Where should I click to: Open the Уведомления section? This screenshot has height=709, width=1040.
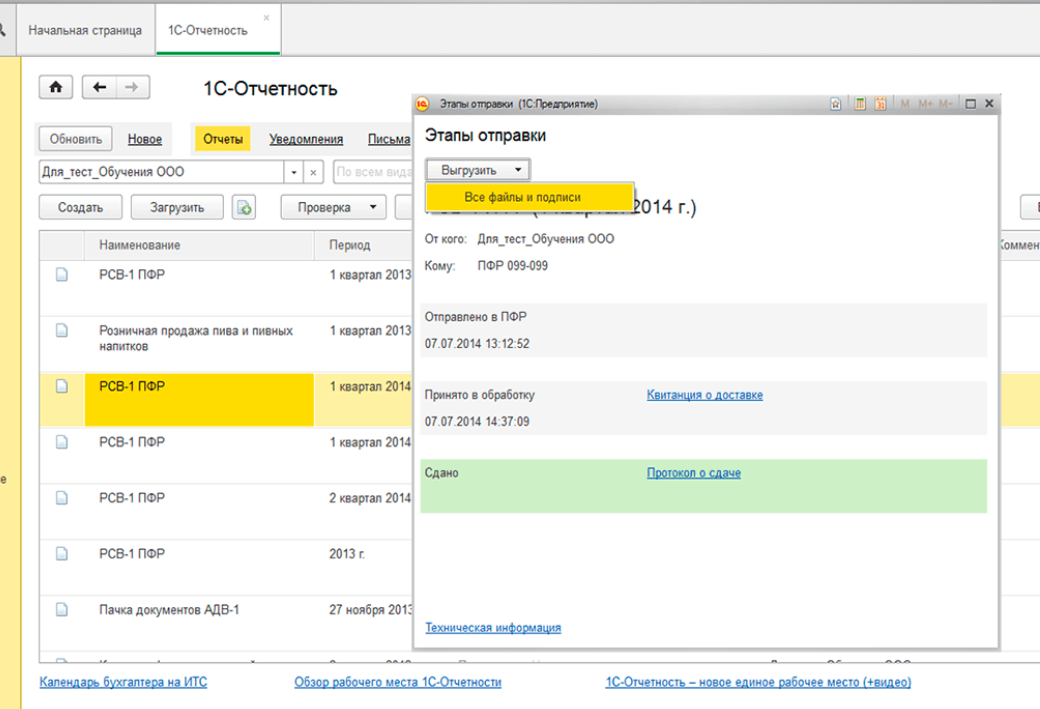[x=306, y=139]
